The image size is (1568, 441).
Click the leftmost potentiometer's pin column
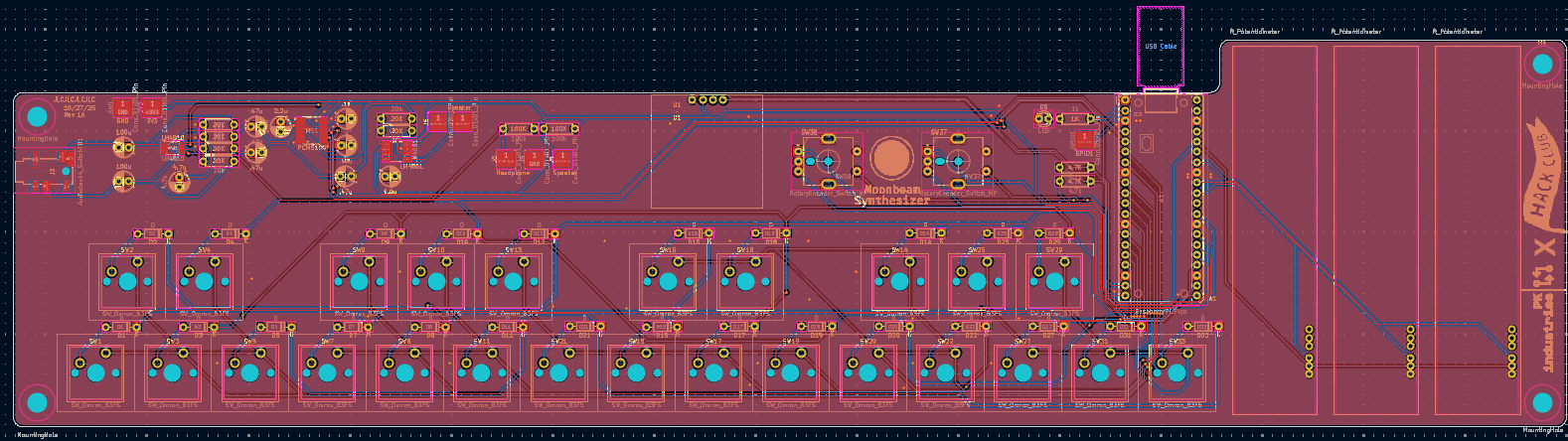pyautogui.click(x=1309, y=350)
